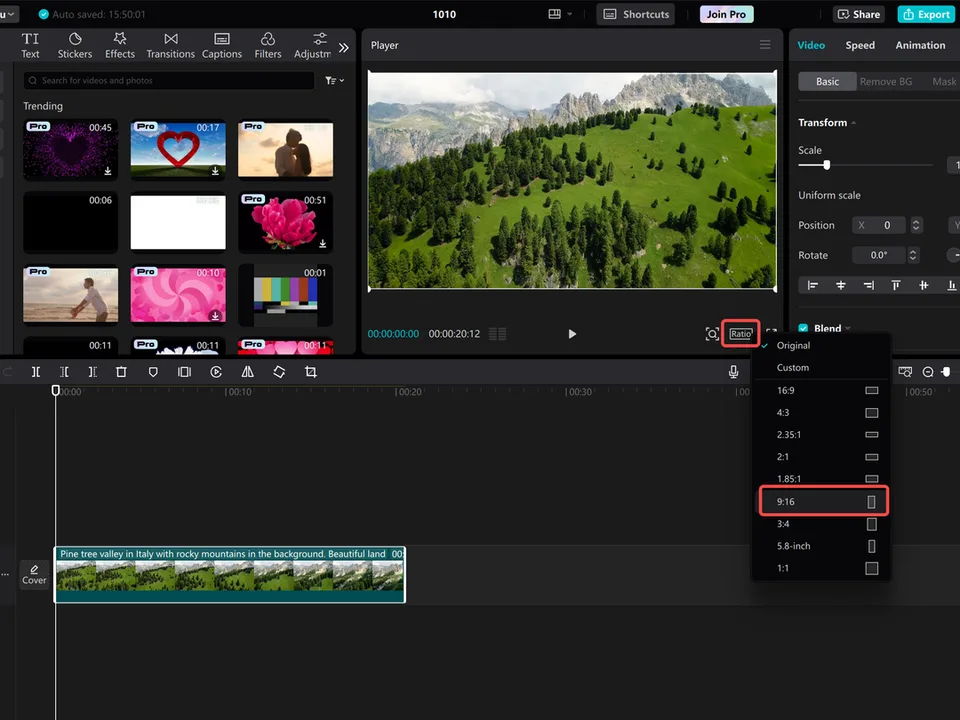Choose the 1:1 aspect ratio
The width and height of the screenshot is (960, 720).
(x=820, y=568)
